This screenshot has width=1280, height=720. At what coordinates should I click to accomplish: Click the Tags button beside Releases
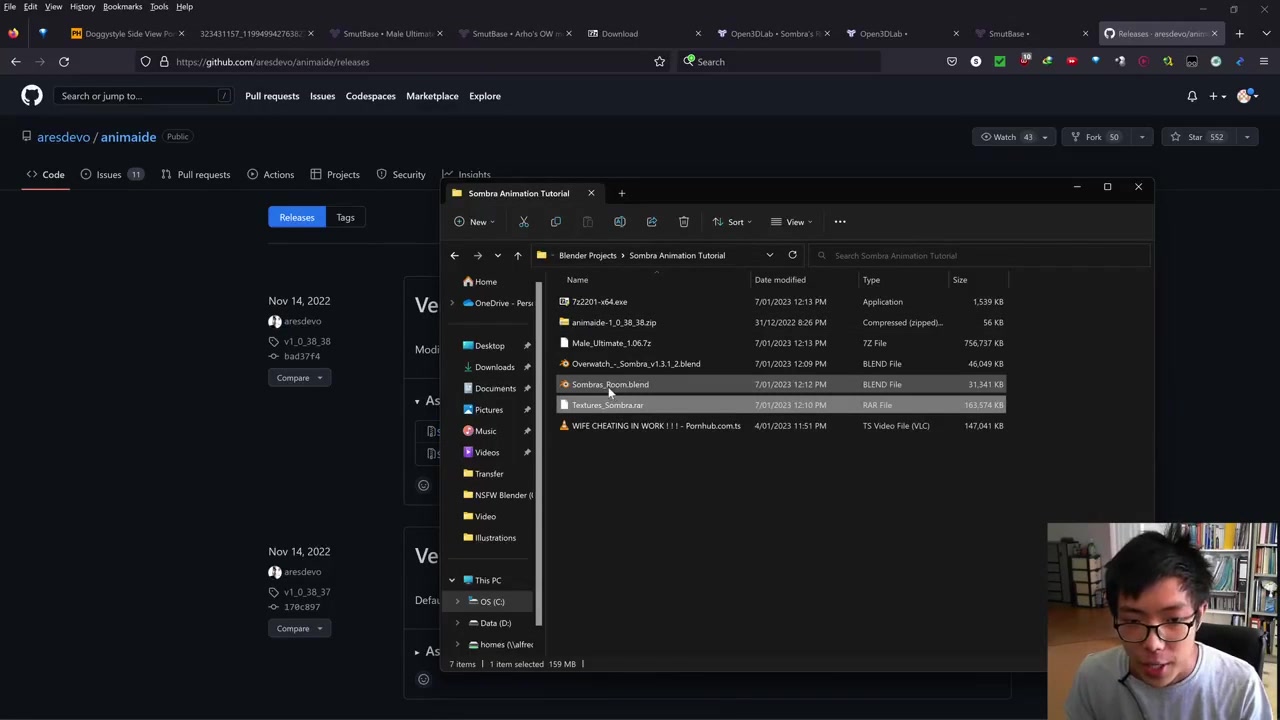[x=345, y=218]
